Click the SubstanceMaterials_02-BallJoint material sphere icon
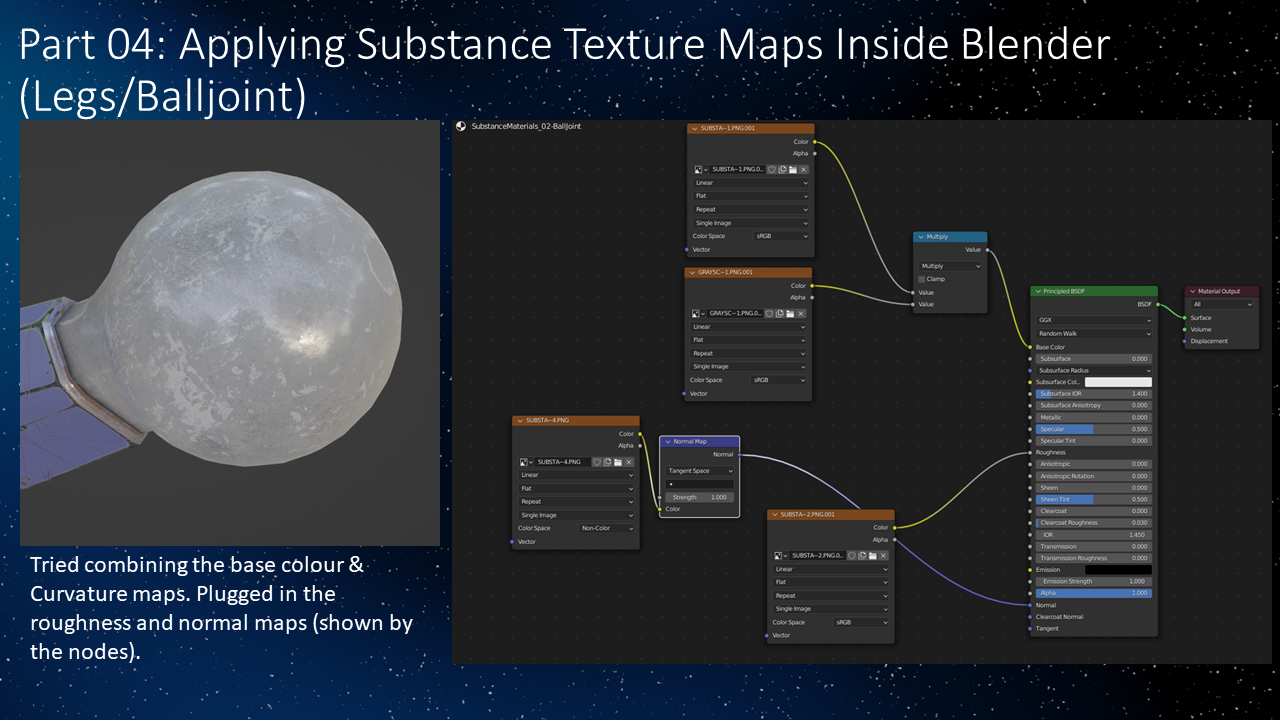The image size is (1280, 720). pos(461,127)
